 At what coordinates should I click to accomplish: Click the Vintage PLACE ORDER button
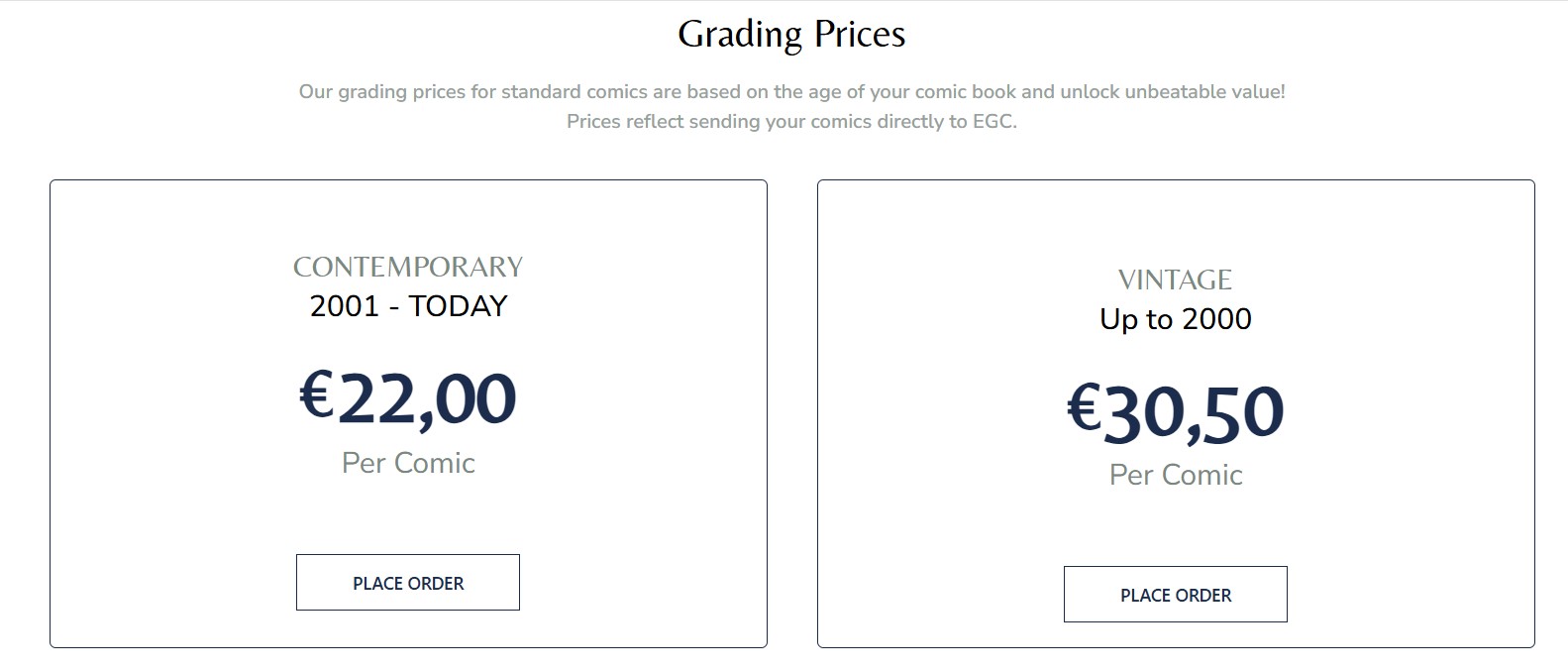[1175, 594]
